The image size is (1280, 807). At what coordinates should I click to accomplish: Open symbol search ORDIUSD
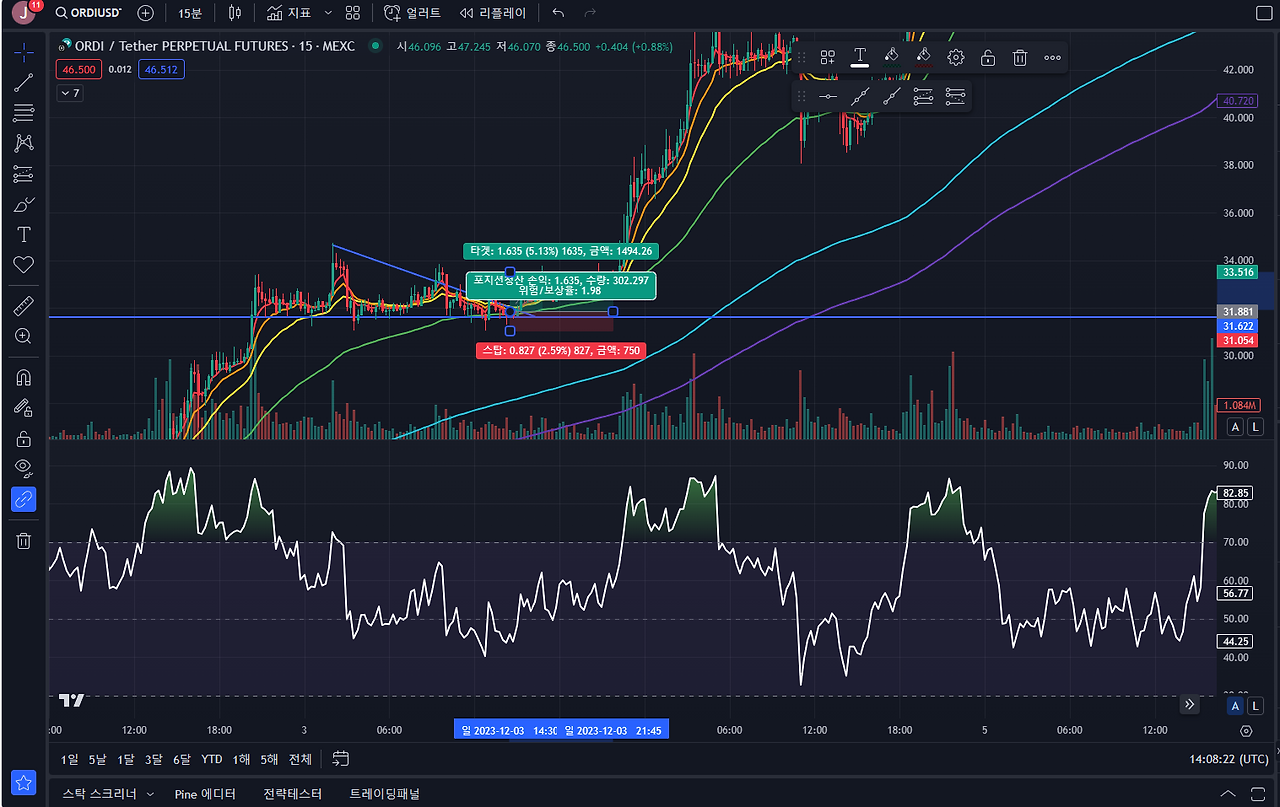point(89,13)
